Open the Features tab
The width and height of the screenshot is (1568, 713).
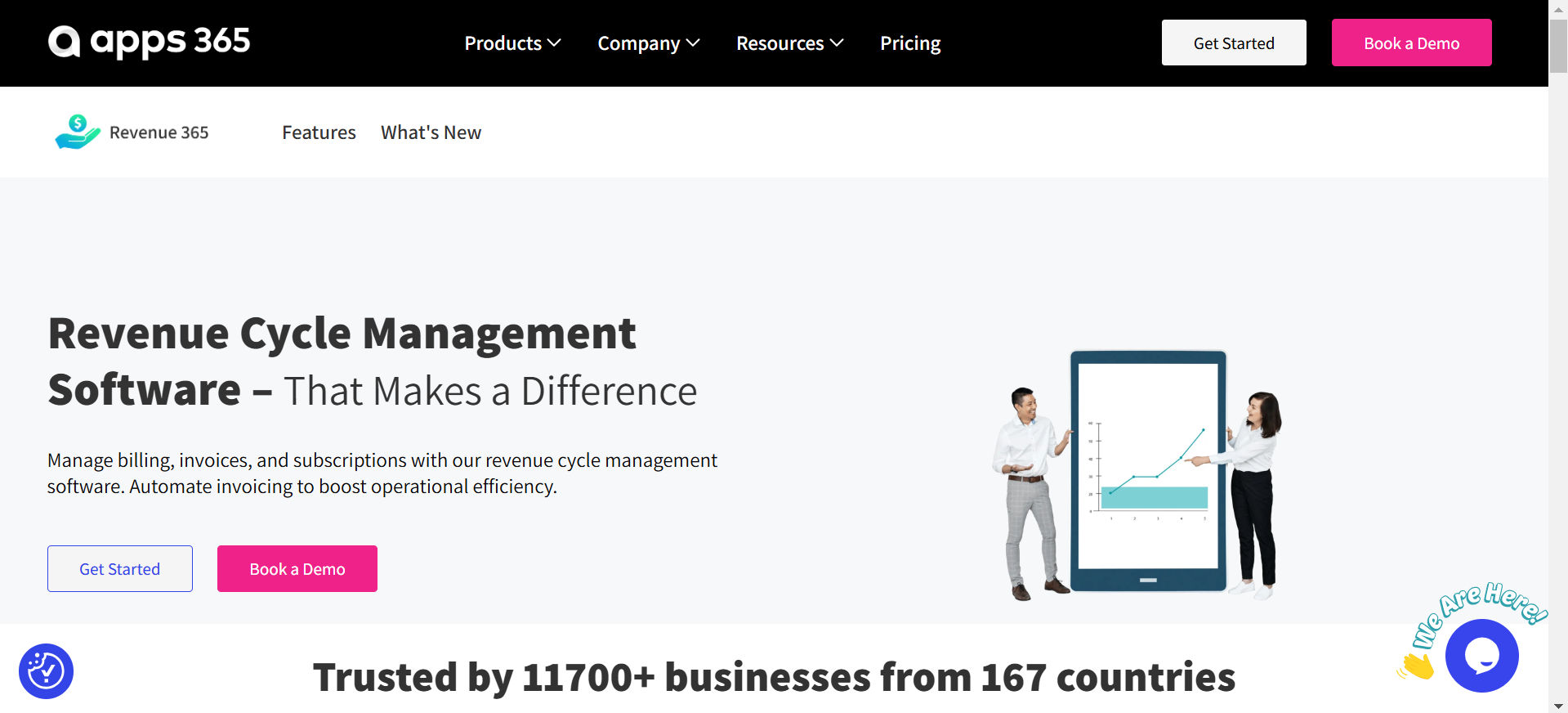pyautogui.click(x=319, y=132)
